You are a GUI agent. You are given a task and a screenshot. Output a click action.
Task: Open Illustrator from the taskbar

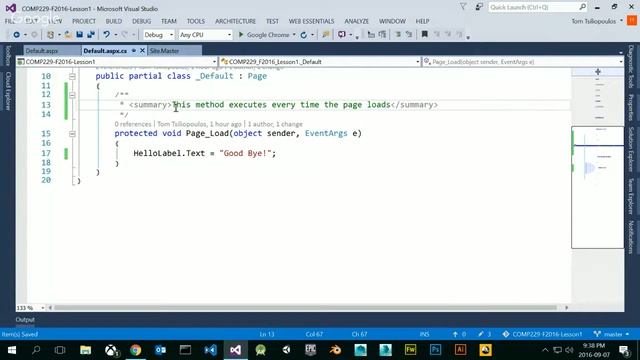coord(460,350)
